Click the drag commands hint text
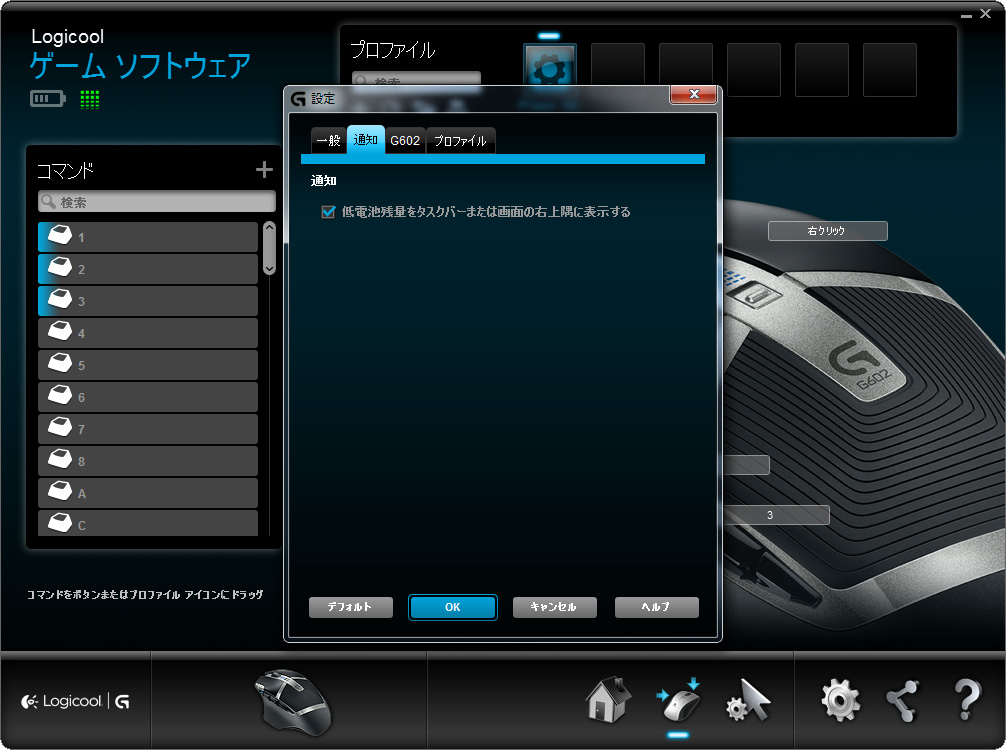 [146, 595]
